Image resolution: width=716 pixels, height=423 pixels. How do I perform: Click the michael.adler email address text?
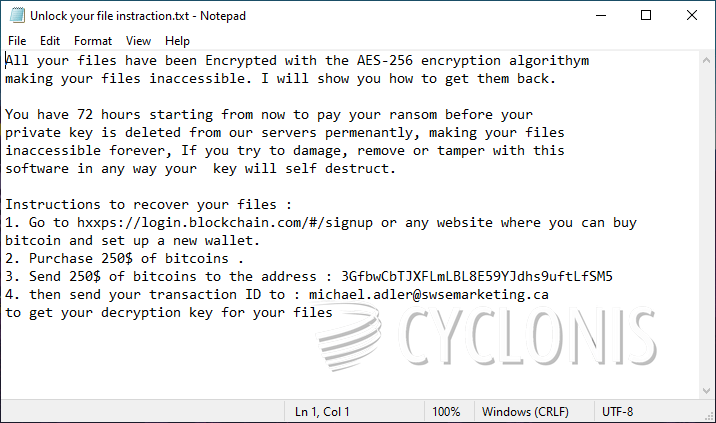point(428,294)
